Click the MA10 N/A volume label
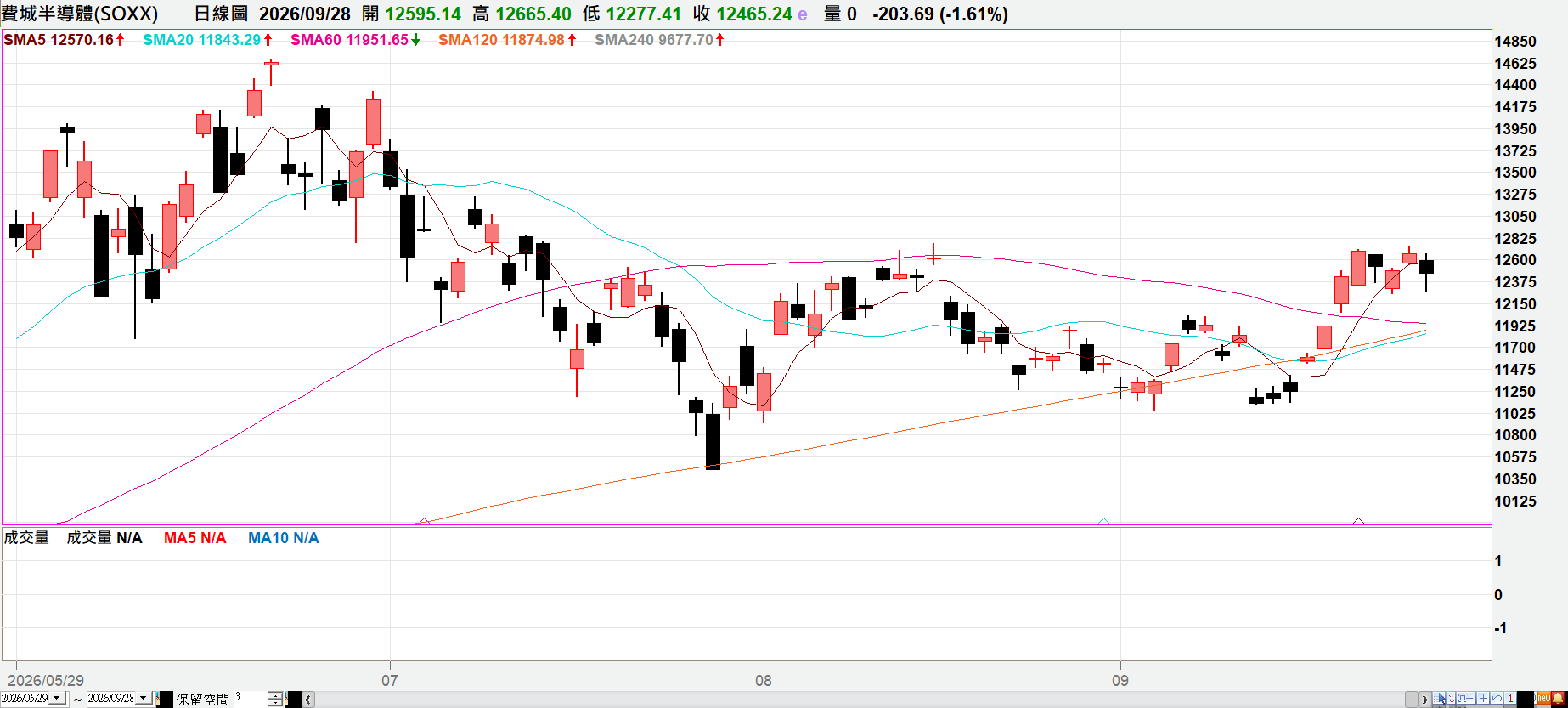 (283, 538)
